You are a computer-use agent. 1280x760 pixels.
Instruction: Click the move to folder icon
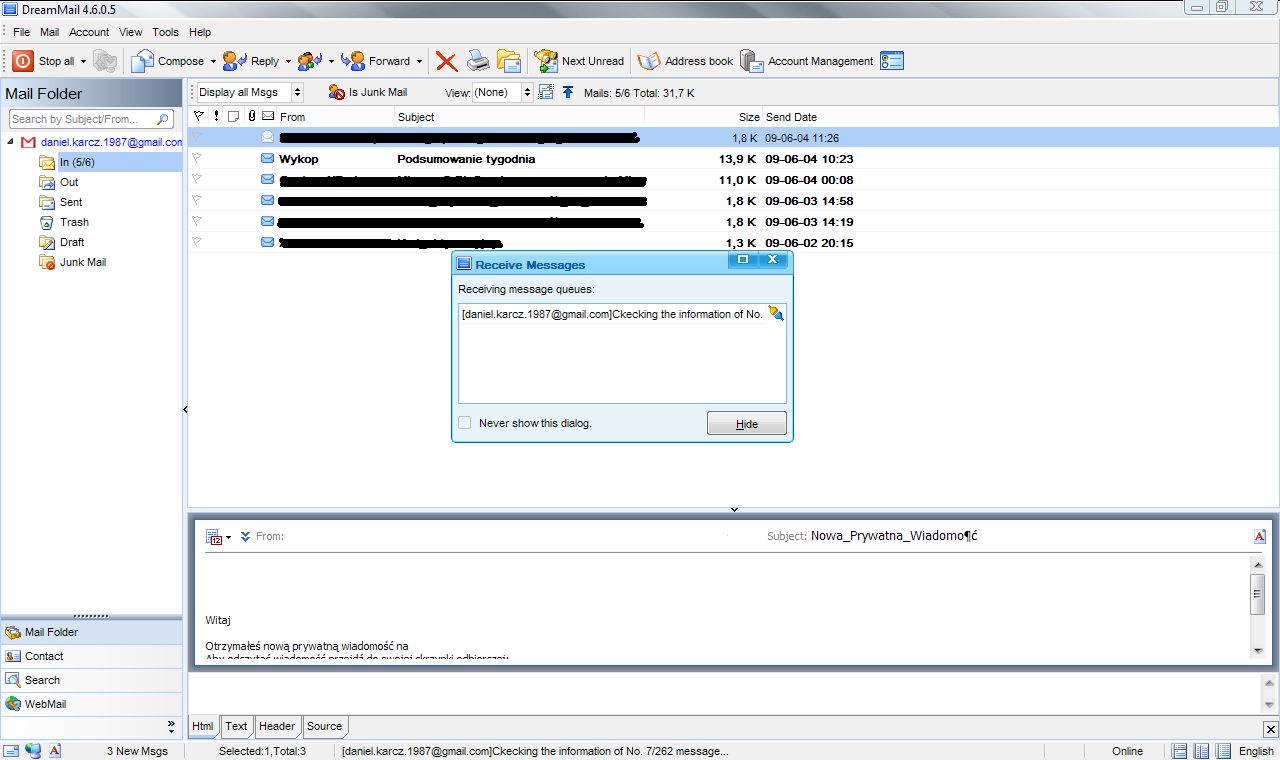tap(509, 61)
